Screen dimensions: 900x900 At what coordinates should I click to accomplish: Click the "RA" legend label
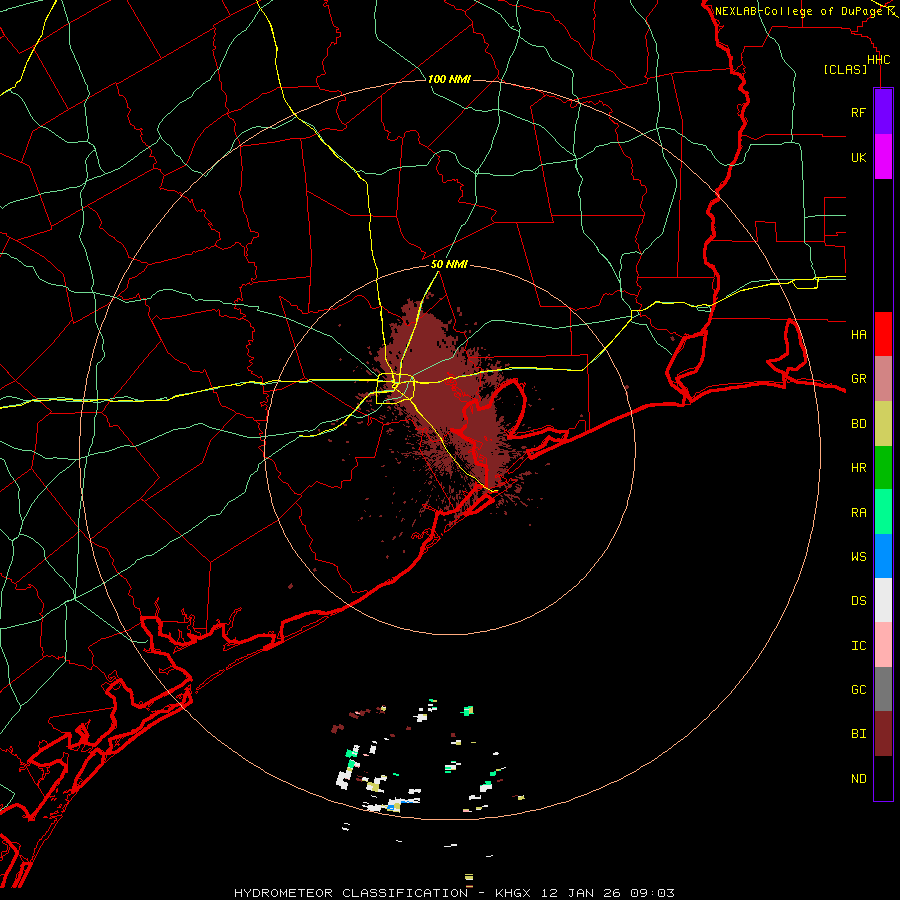coord(858,513)
